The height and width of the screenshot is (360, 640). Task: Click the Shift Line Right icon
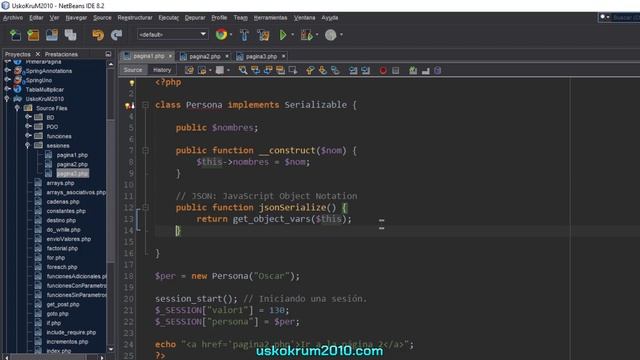(366, 70)
